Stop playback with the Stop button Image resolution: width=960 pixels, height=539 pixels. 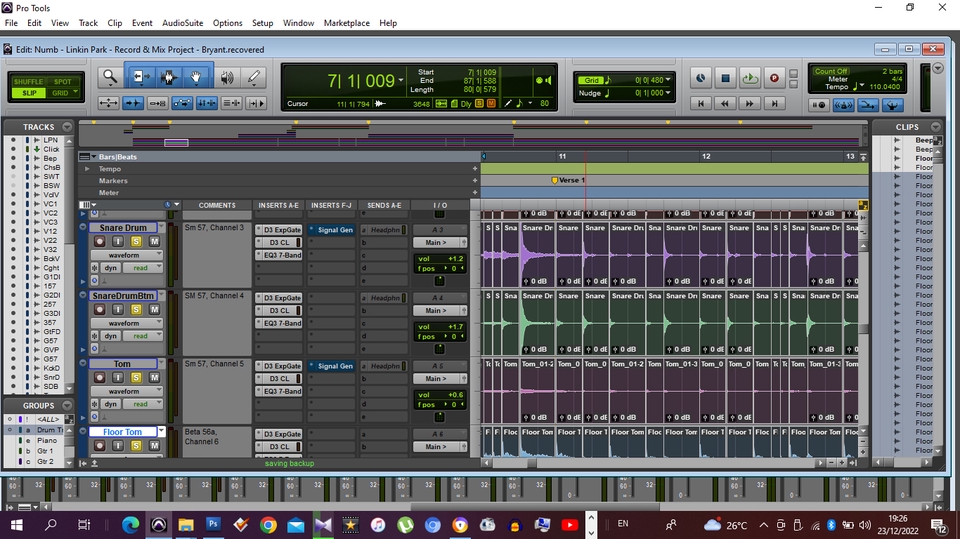[x=726, y=78]
